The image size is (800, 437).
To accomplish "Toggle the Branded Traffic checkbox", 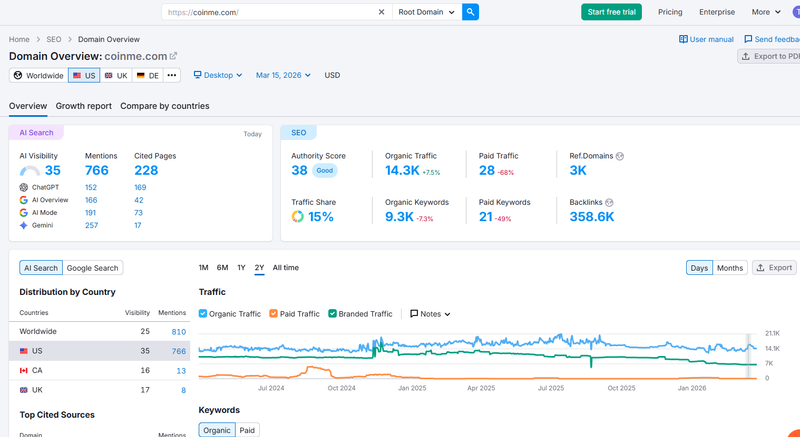I will point(332,314).
